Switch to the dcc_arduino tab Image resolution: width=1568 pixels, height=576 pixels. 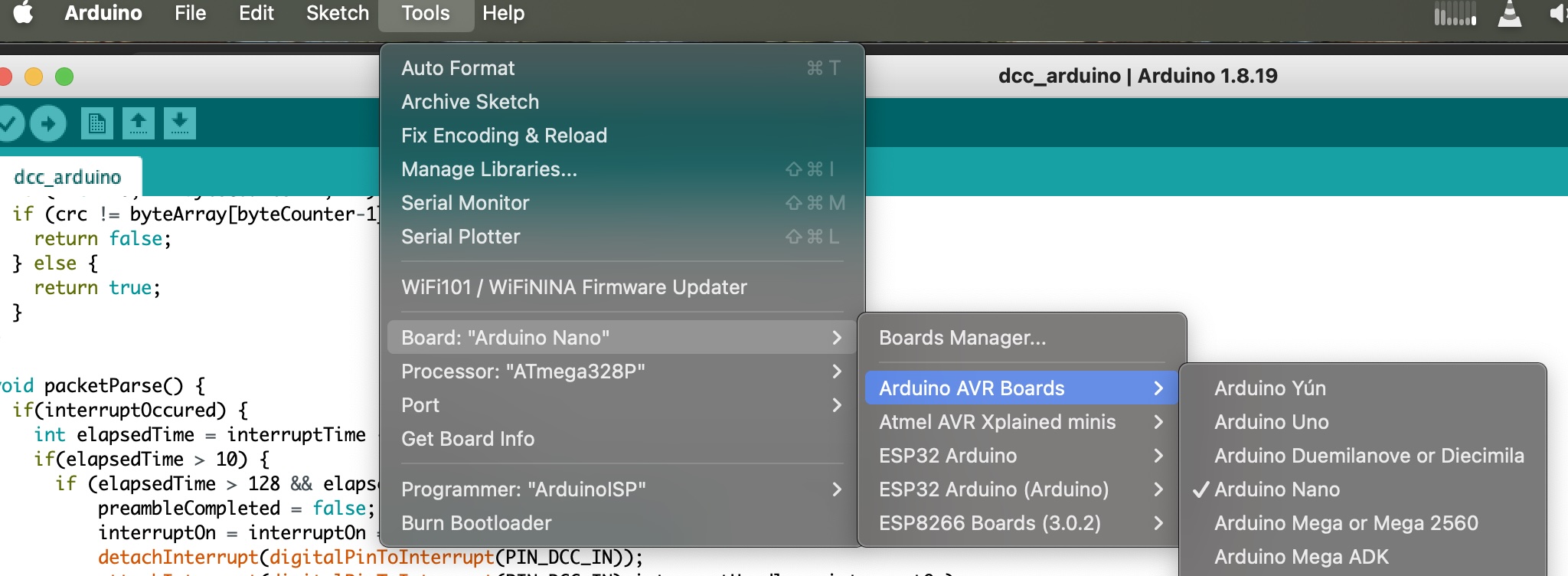(x=67, y=177)
